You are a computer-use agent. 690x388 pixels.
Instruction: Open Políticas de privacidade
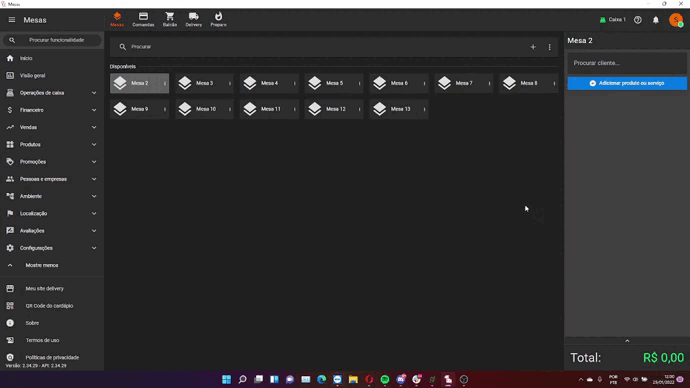coord(52,357)
